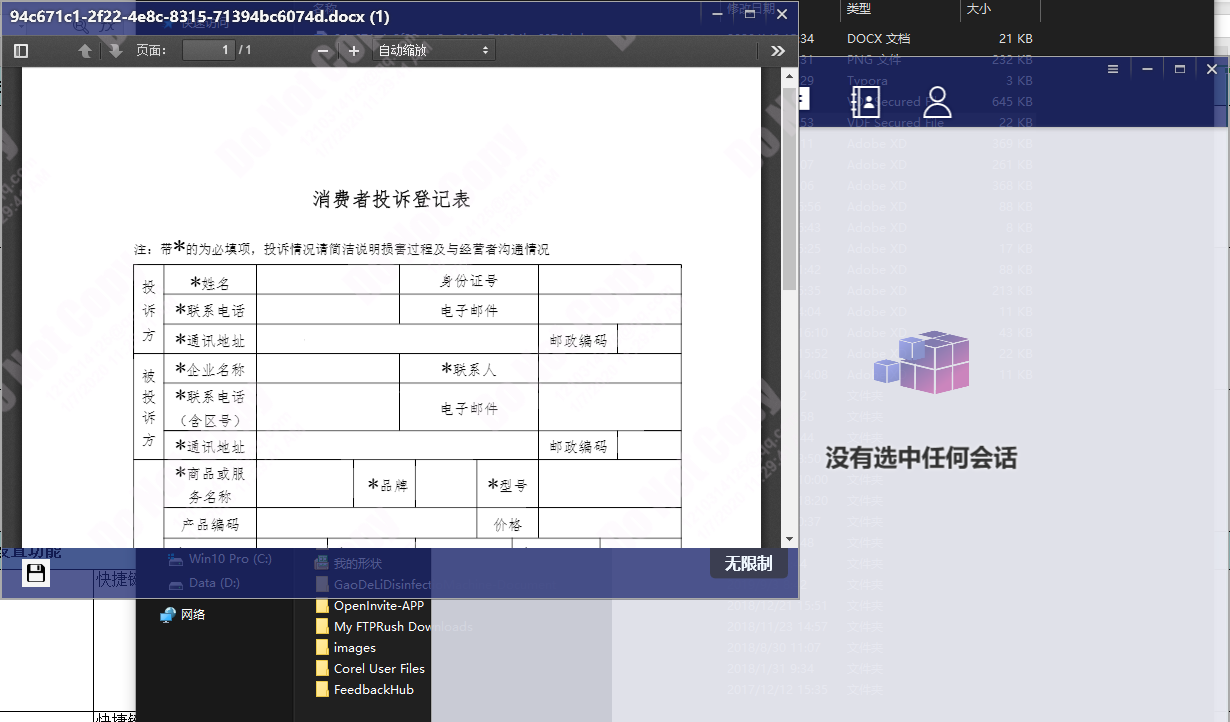Click the 消费者投诉登记表 document title
1230x722 pixels.
point(392,200)
